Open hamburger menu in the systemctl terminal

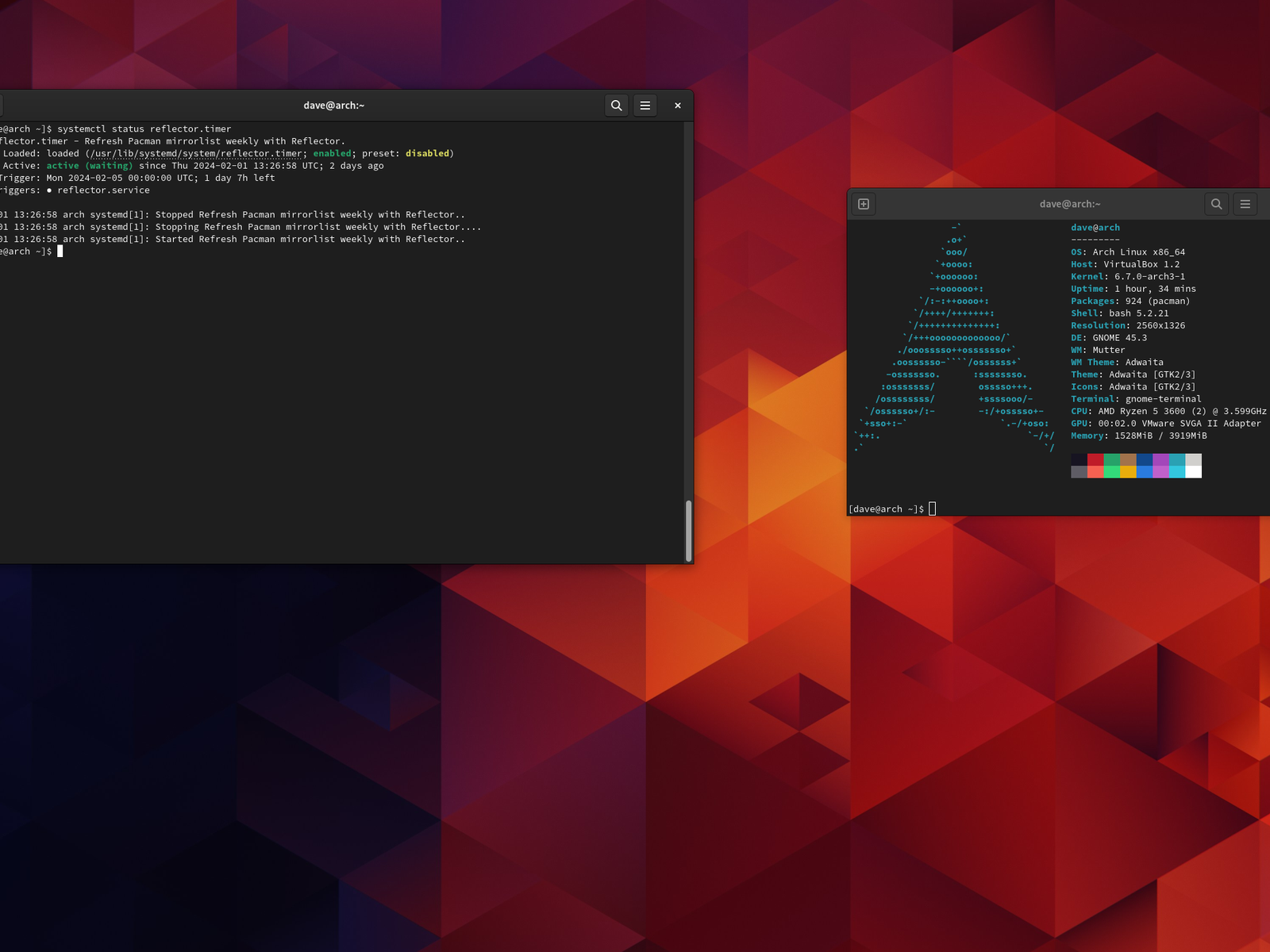[x=645, y=106]
